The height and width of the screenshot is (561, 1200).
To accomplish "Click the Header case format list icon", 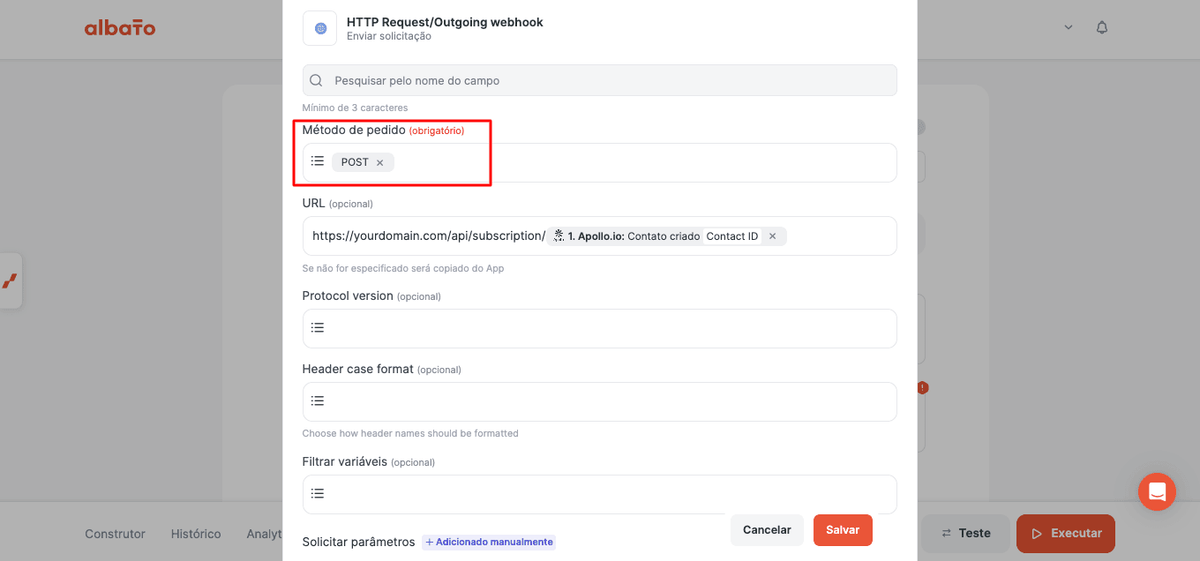I will 317,401.
